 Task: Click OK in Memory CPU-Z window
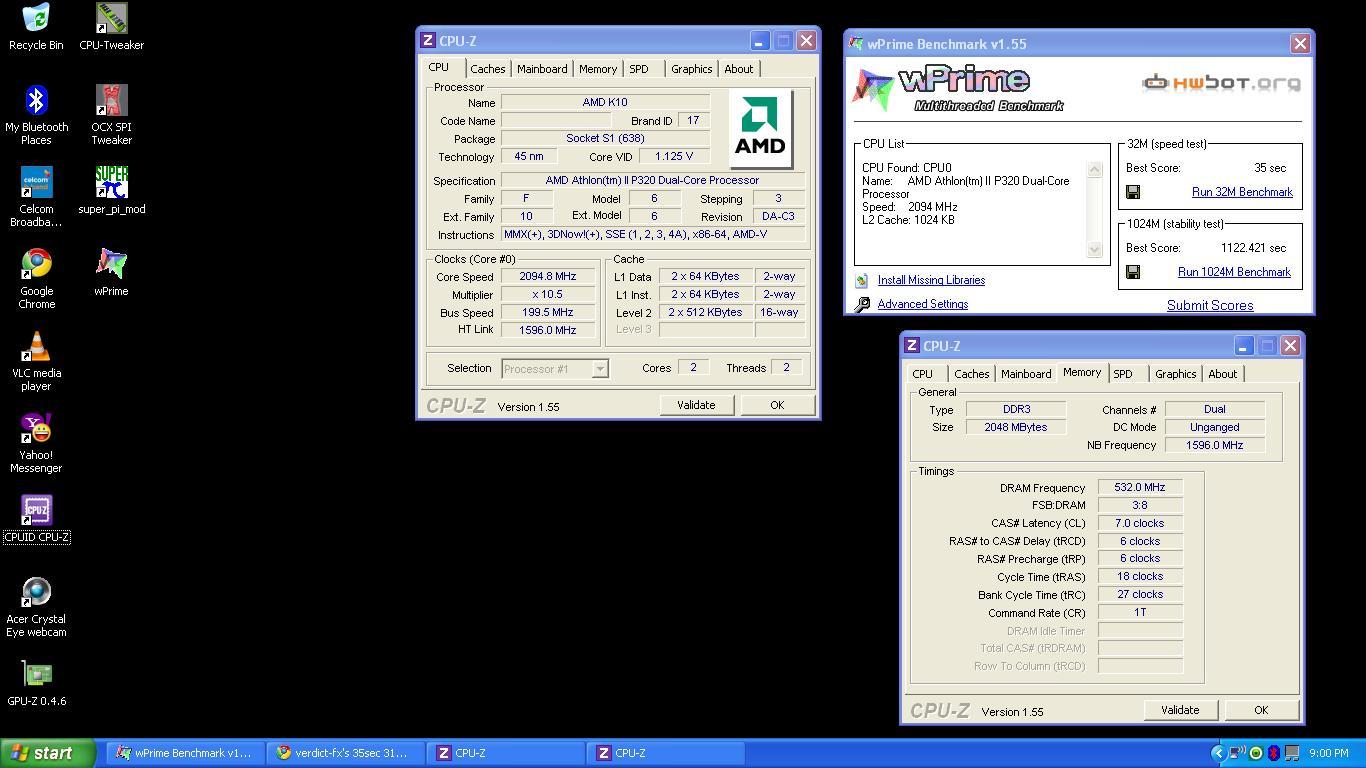[x=1261, y=710]
